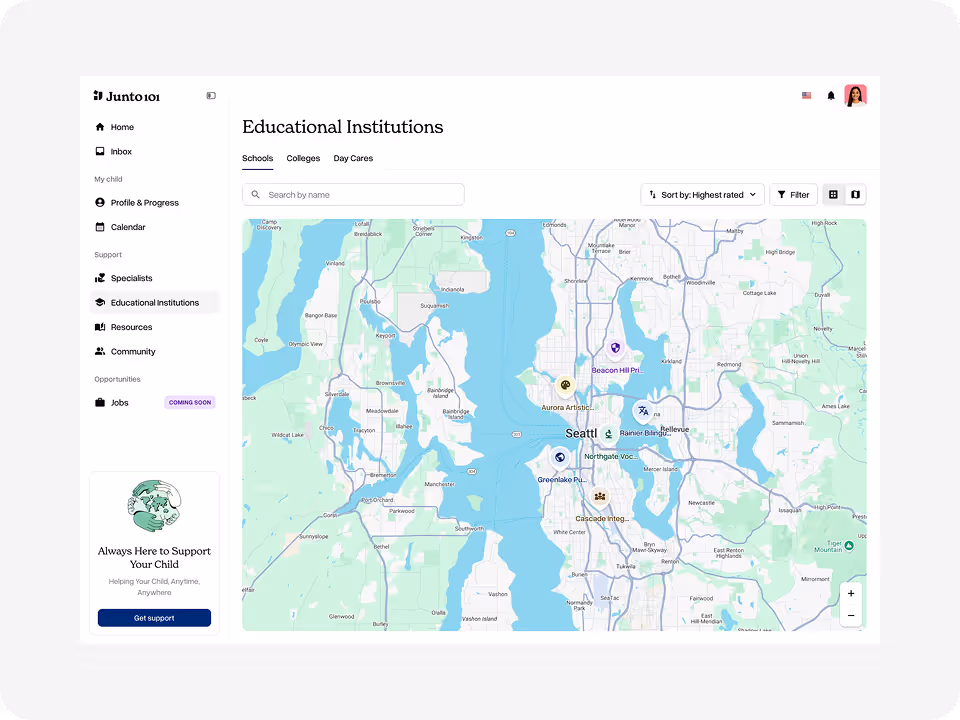Toggle the map view mode

tap(855, 194)
